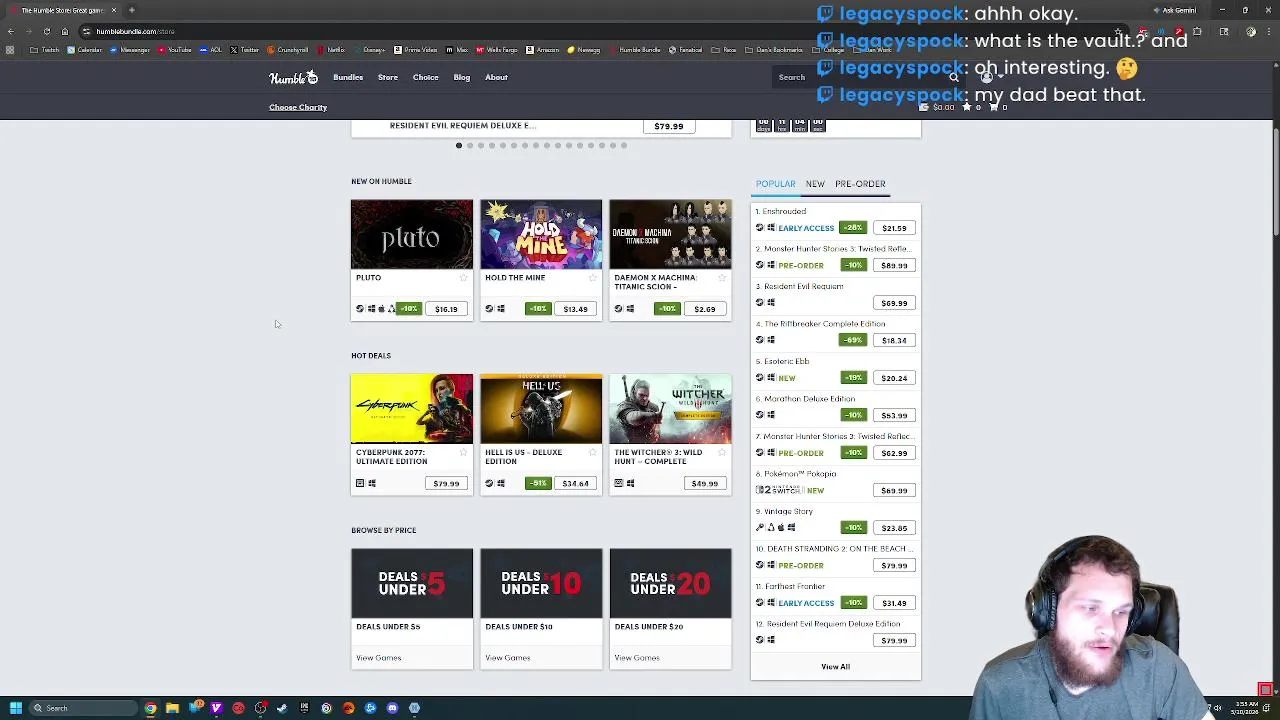
Task: Open View Games under Deals Under $5
Action: [379, 658]
